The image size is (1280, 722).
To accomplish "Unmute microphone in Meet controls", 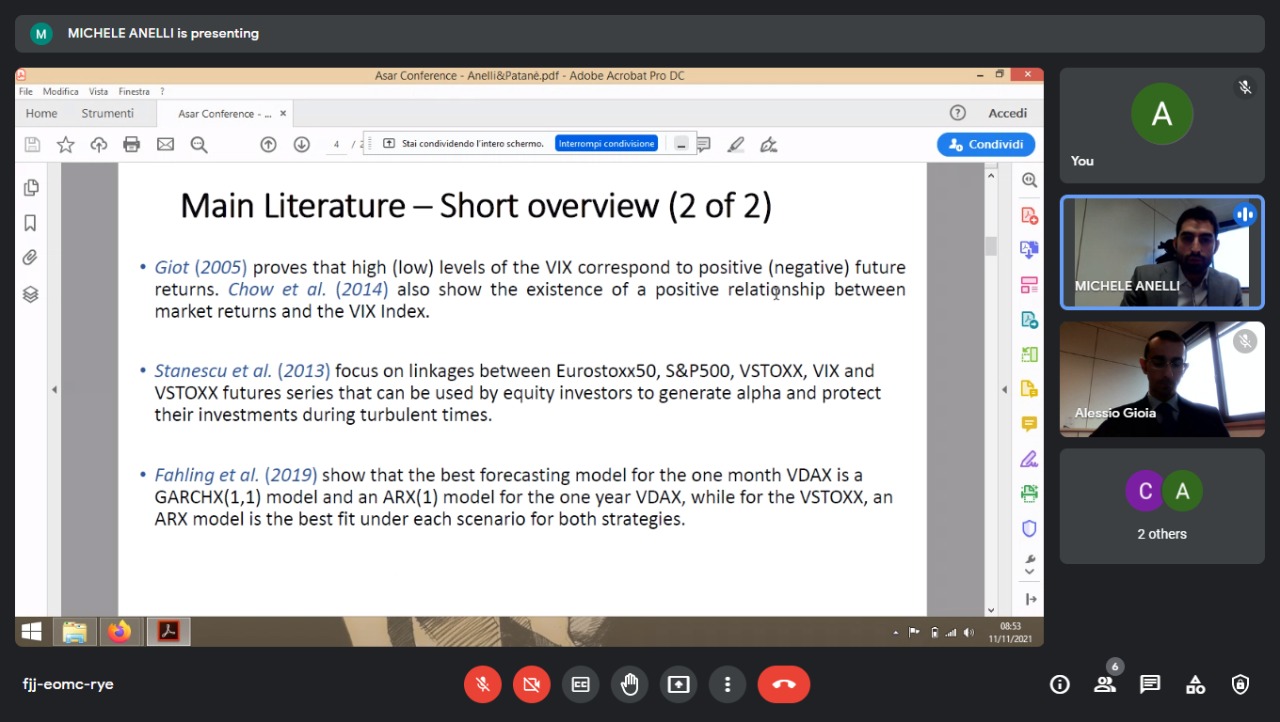I will [x=483, y=684].
